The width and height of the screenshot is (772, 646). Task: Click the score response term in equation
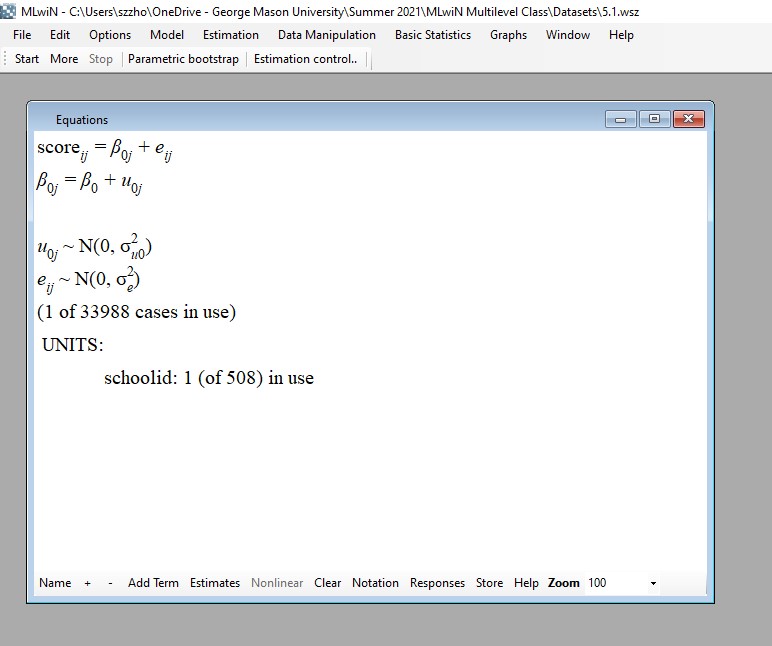coord(58,148)
